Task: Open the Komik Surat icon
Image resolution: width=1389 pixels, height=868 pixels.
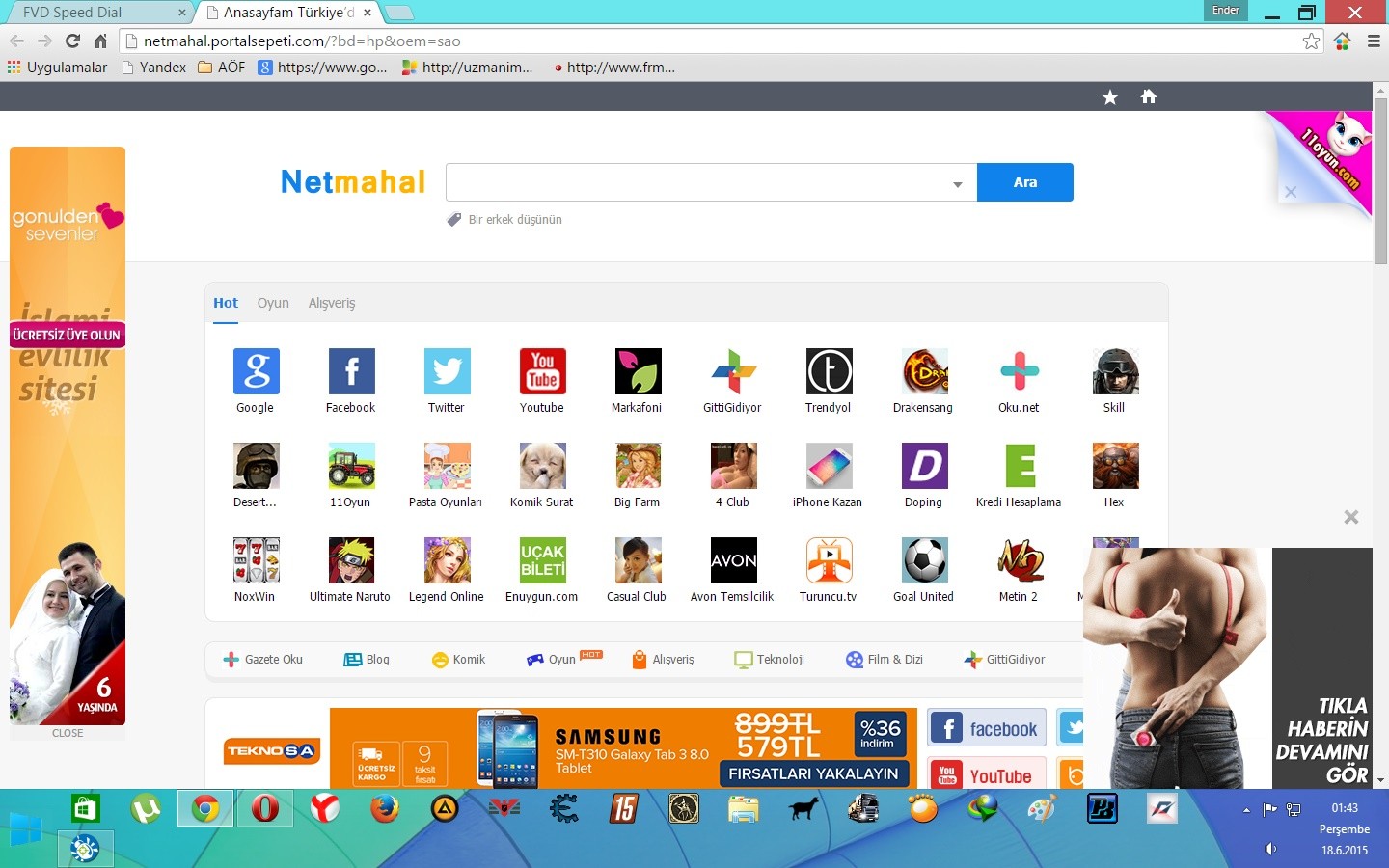Action: coord(542,466)
